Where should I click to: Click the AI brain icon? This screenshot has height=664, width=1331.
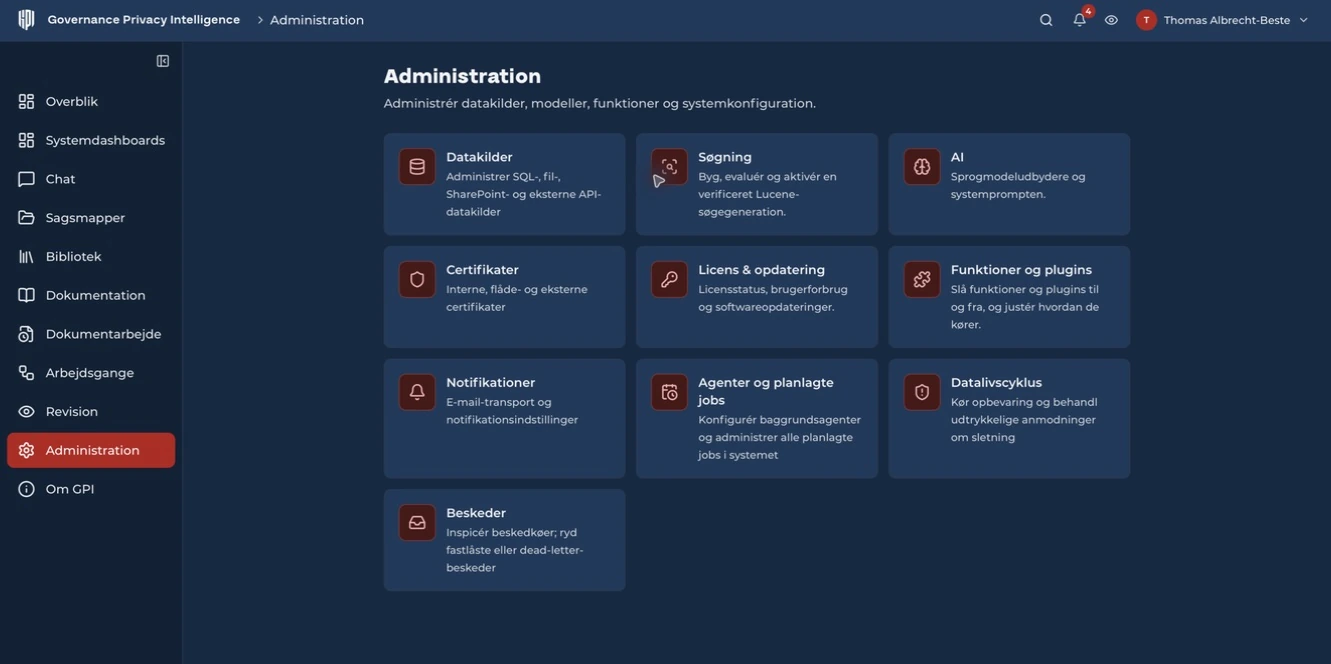pos(922,167)
